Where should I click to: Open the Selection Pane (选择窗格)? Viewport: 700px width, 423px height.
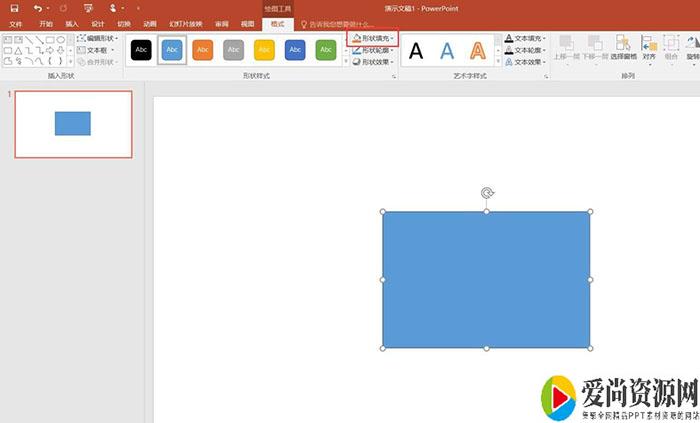click(x=622, y=47)
